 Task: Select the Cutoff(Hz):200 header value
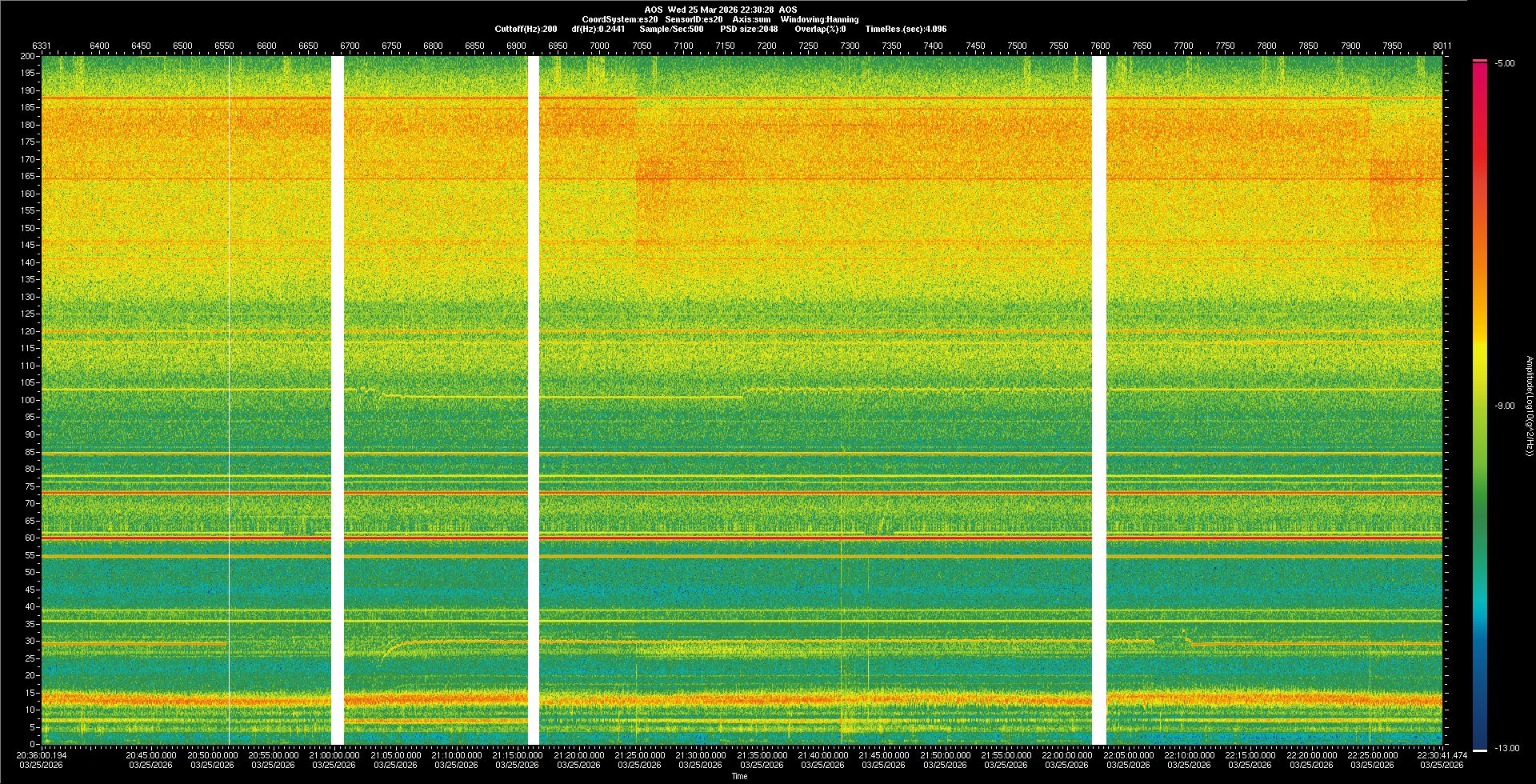pyautogui.click(x=526, y=29)
